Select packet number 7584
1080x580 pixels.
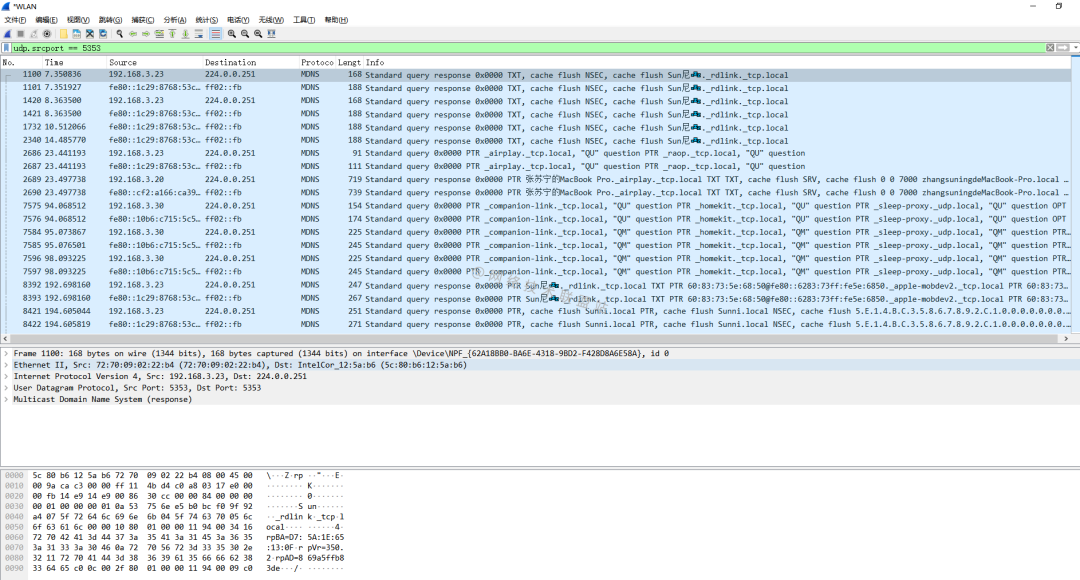[535, 232]
